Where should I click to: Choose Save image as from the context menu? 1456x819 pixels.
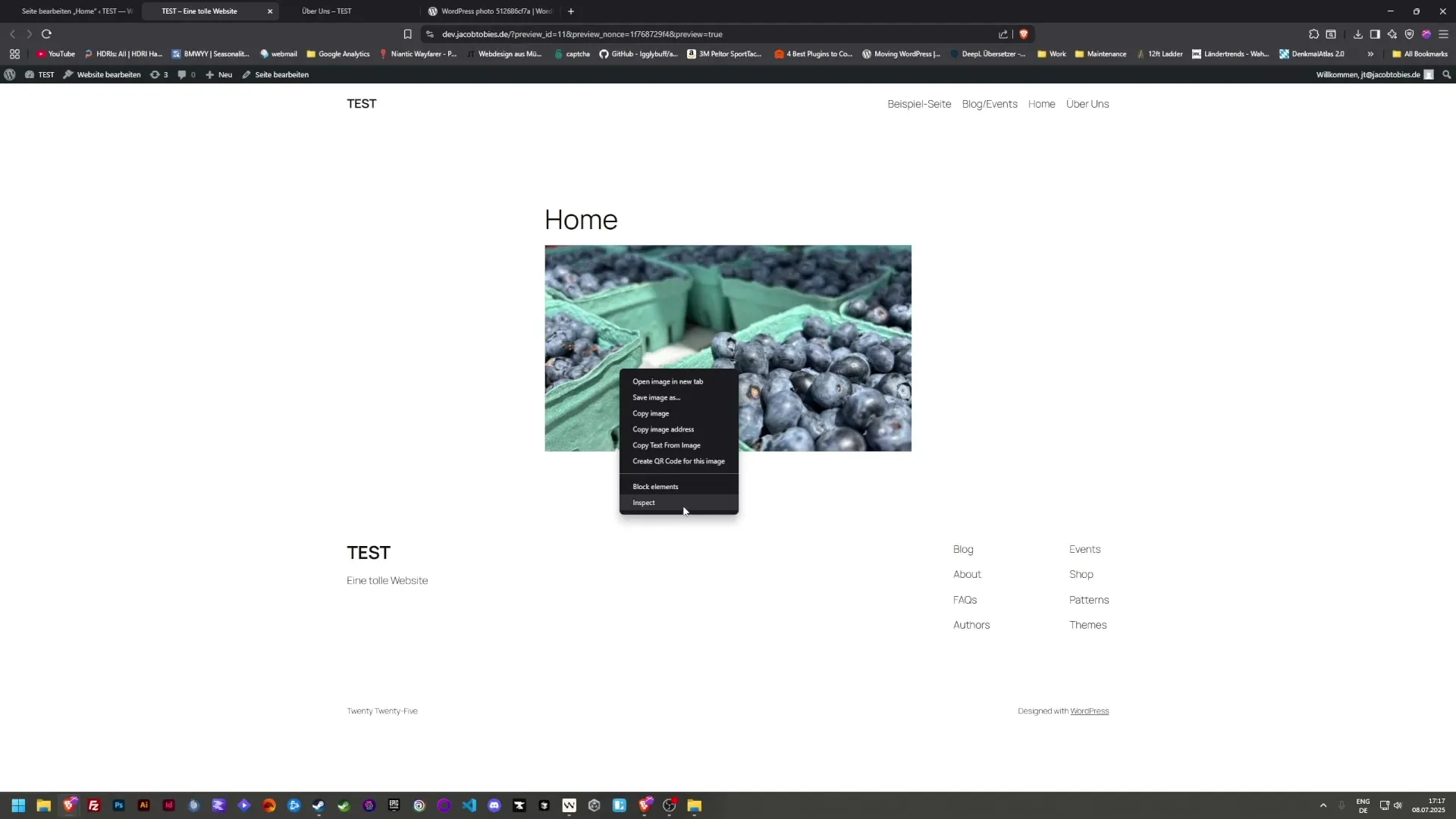[657, 397]
